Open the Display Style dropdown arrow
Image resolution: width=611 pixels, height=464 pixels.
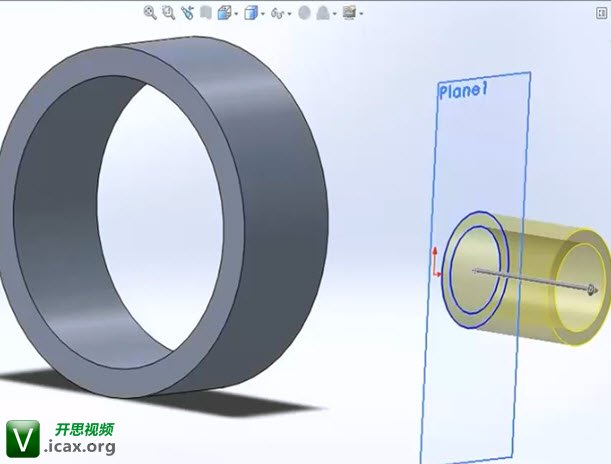click(x=263, y=14)
